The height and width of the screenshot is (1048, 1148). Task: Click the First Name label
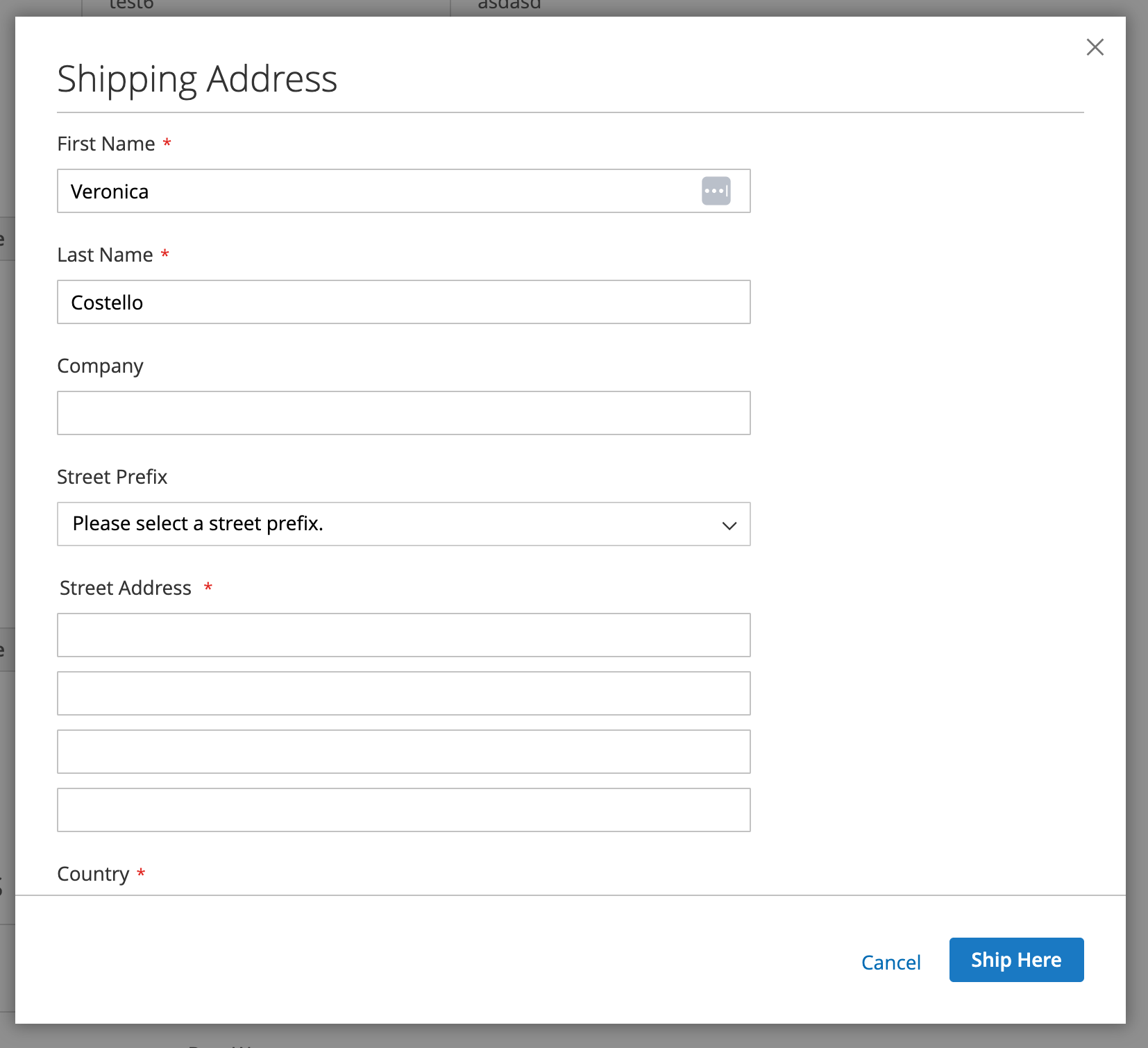[x=106, y=144]
